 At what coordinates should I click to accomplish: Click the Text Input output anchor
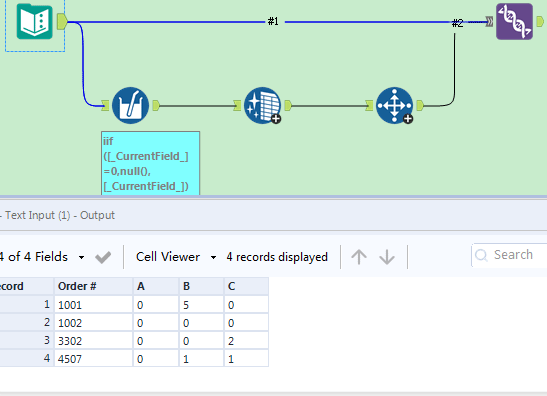click(62, 21)
